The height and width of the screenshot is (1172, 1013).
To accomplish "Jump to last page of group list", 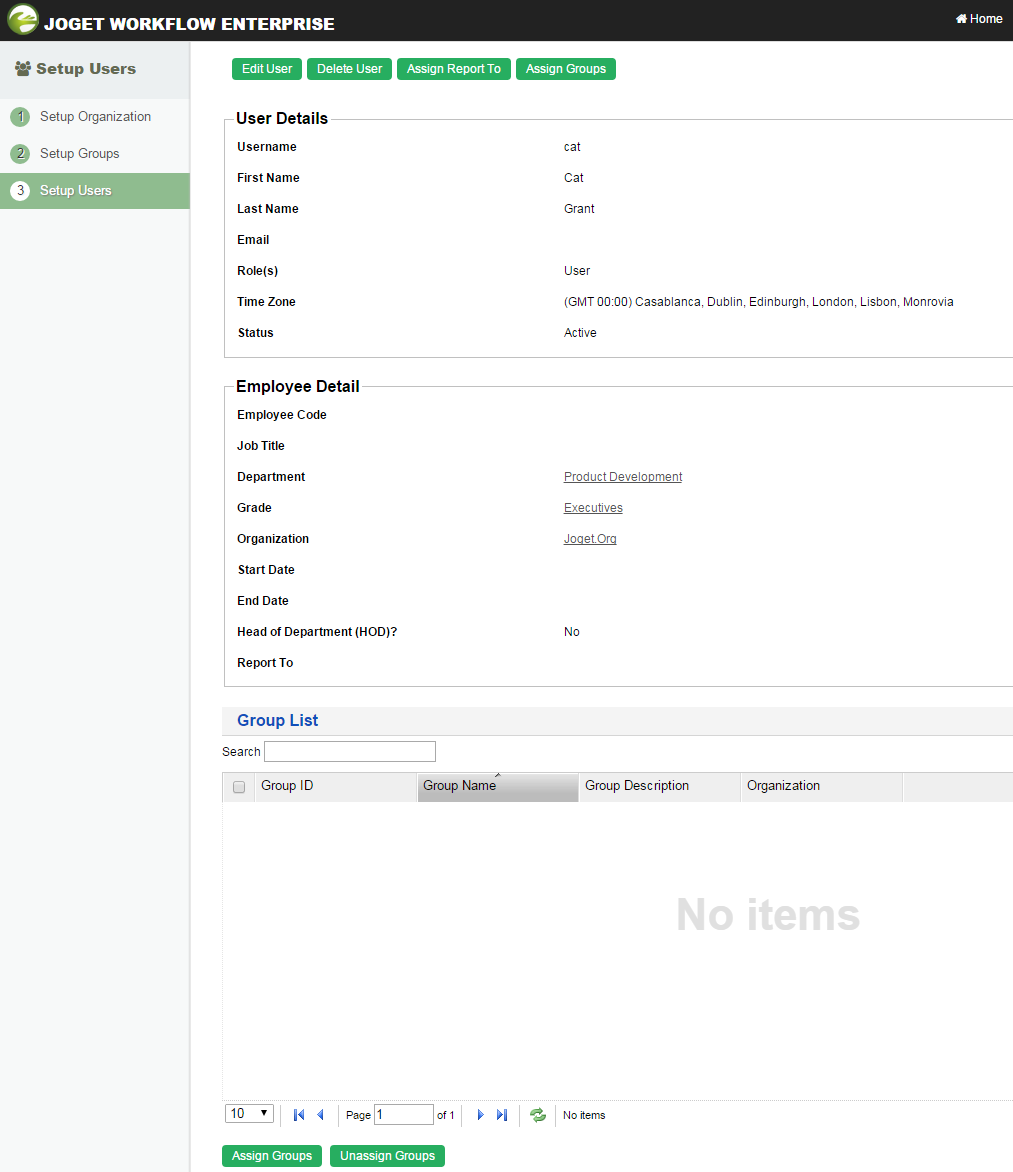I will (502, 1115).
